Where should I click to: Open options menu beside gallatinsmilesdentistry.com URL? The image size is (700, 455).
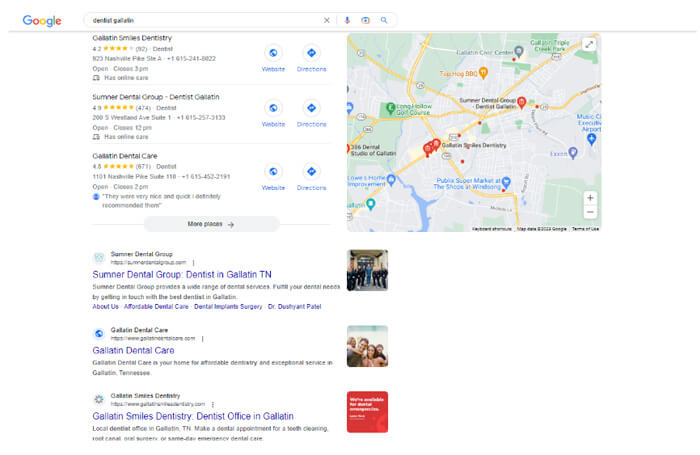point(212,404)
